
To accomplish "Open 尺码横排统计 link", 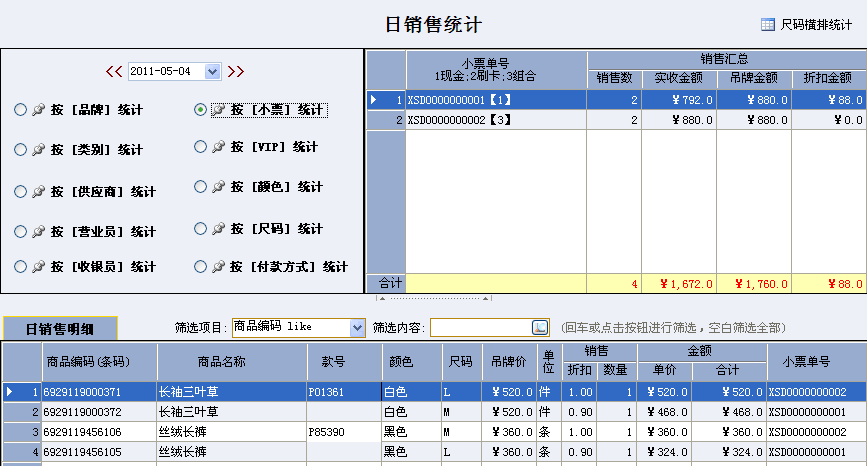I will point(816,25).
